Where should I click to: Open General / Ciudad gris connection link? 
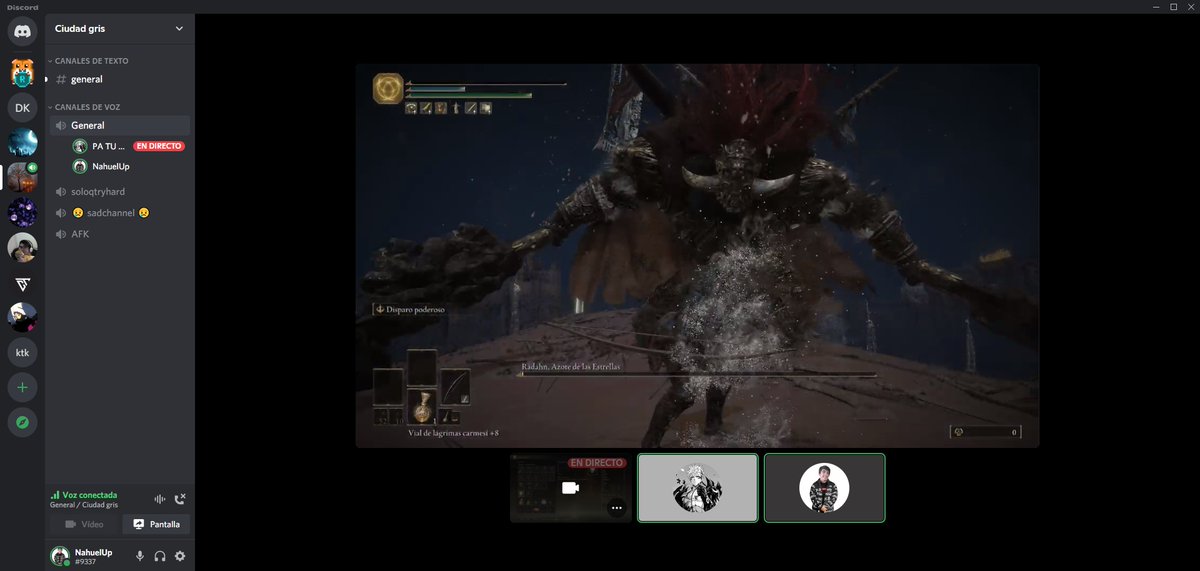84,505
